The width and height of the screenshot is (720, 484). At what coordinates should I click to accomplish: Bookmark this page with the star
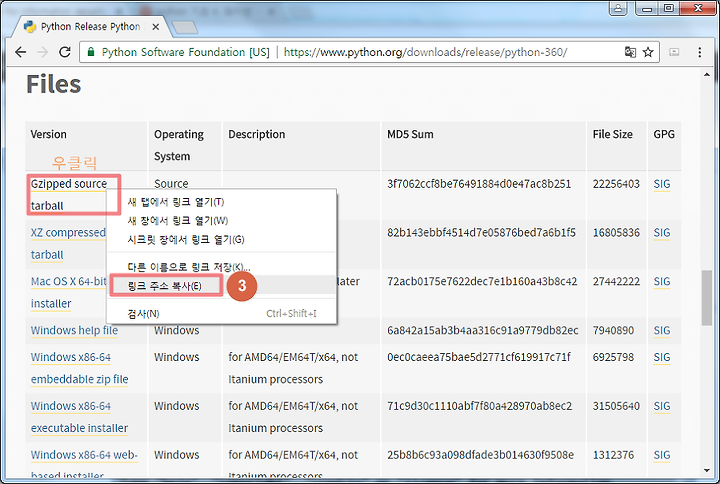tap(648, 52)
